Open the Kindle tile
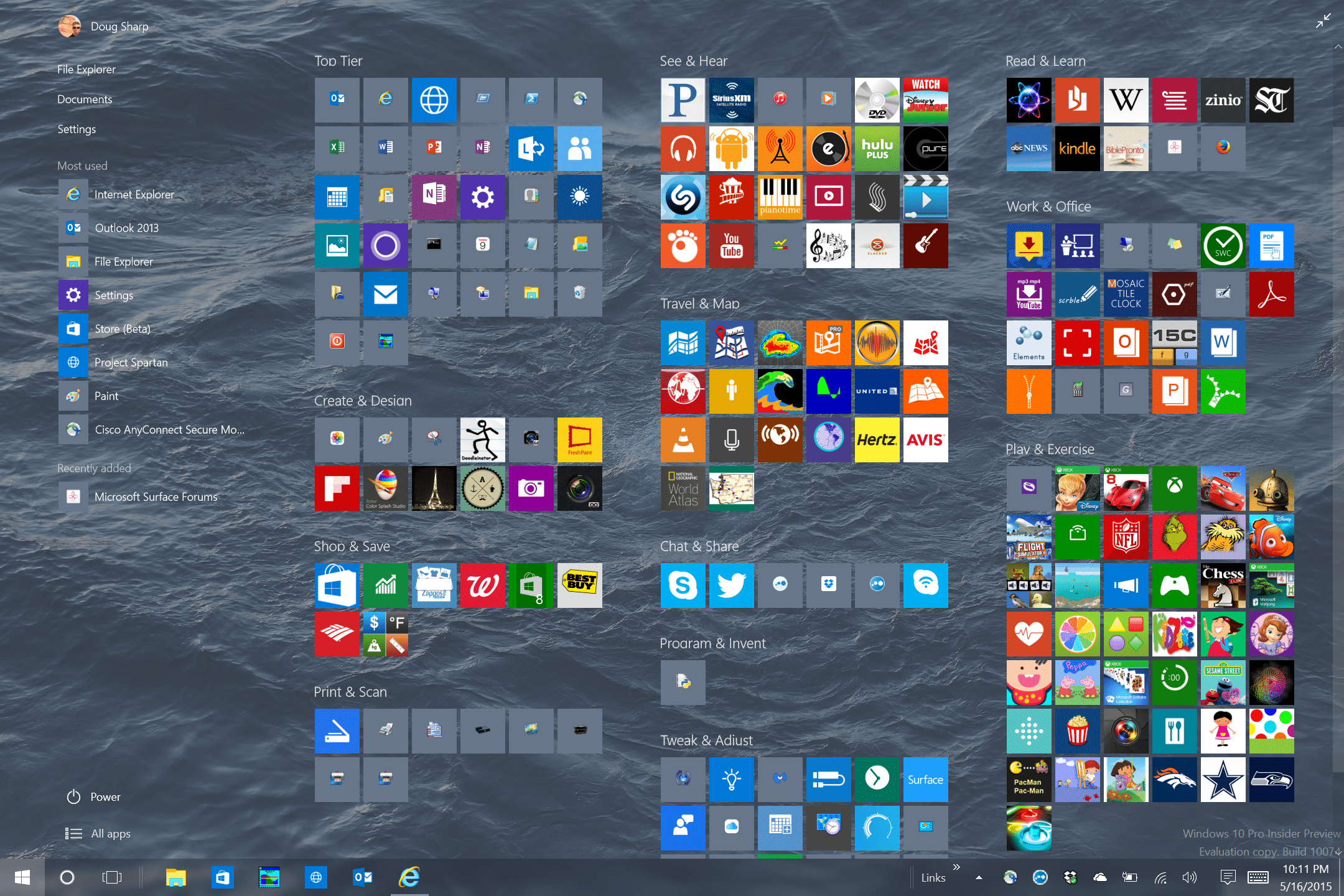This screenshot has width=1344, height=896. 1077,149
